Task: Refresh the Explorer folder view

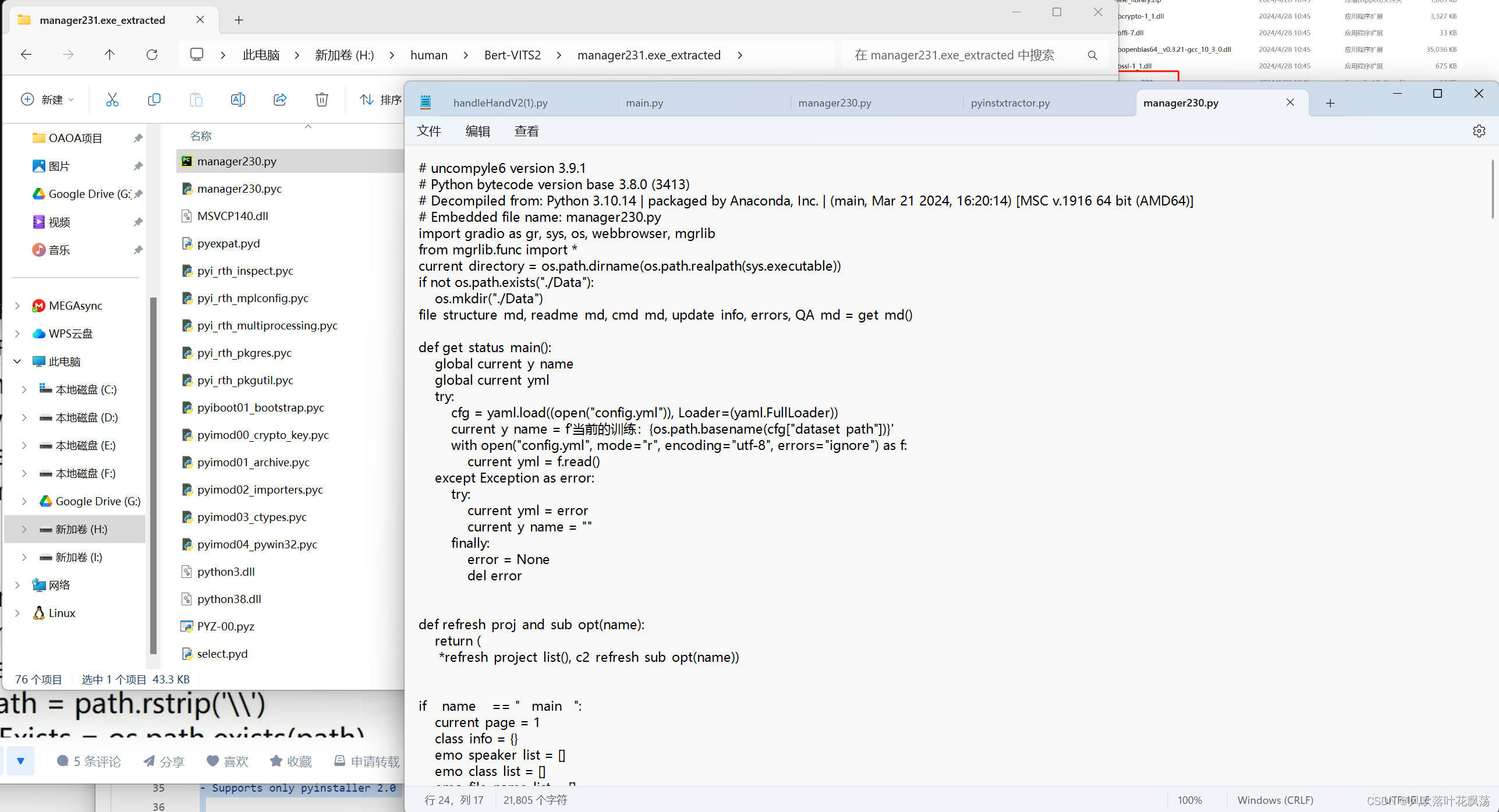Action: (x=152, y=55)
